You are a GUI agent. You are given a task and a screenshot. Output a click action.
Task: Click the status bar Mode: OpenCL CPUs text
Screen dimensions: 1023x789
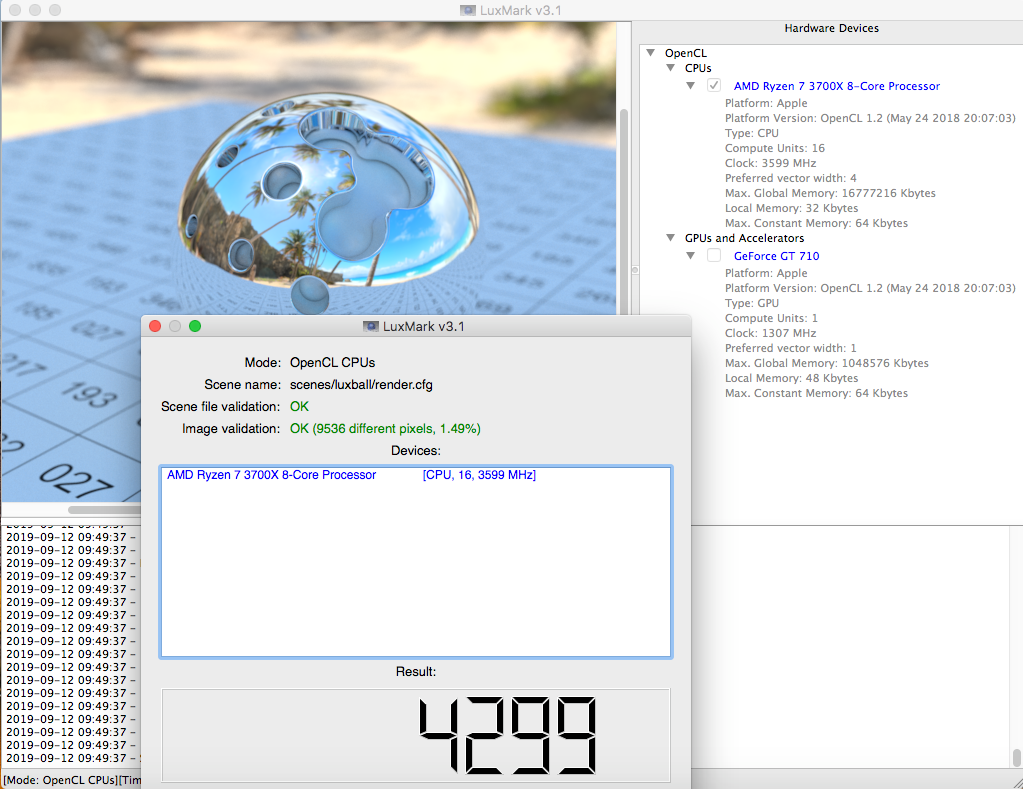pyautogui.click(x=61, y=780)
